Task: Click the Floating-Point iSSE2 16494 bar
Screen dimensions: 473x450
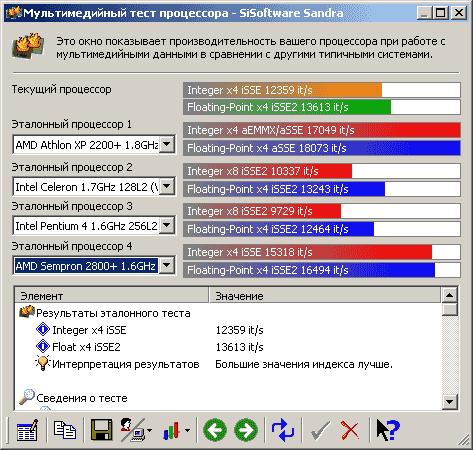Action: 322,270
